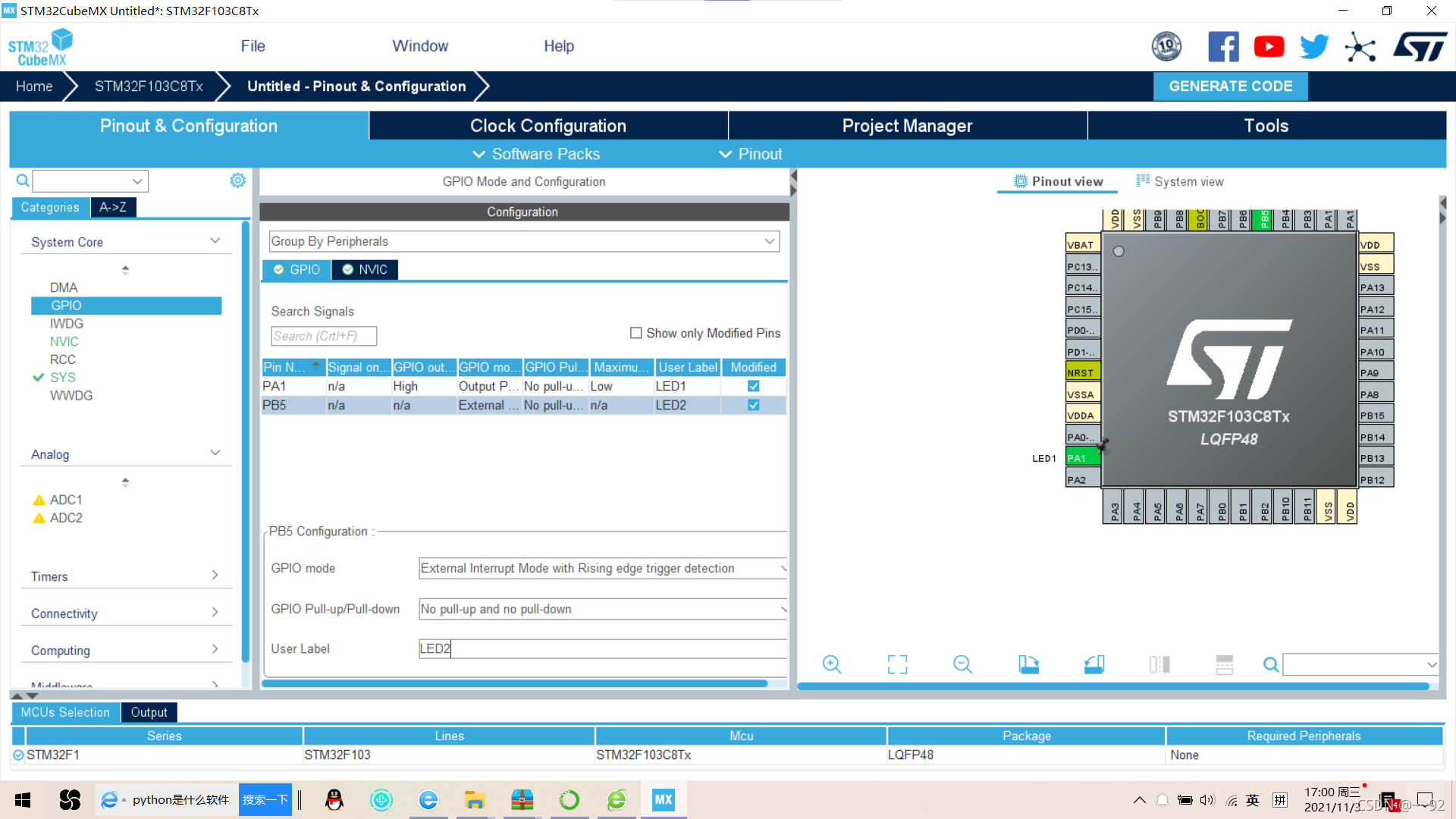1456x819 pixels.
Task: Click the zoom out magnifier icon
Action: coord(962,664)
